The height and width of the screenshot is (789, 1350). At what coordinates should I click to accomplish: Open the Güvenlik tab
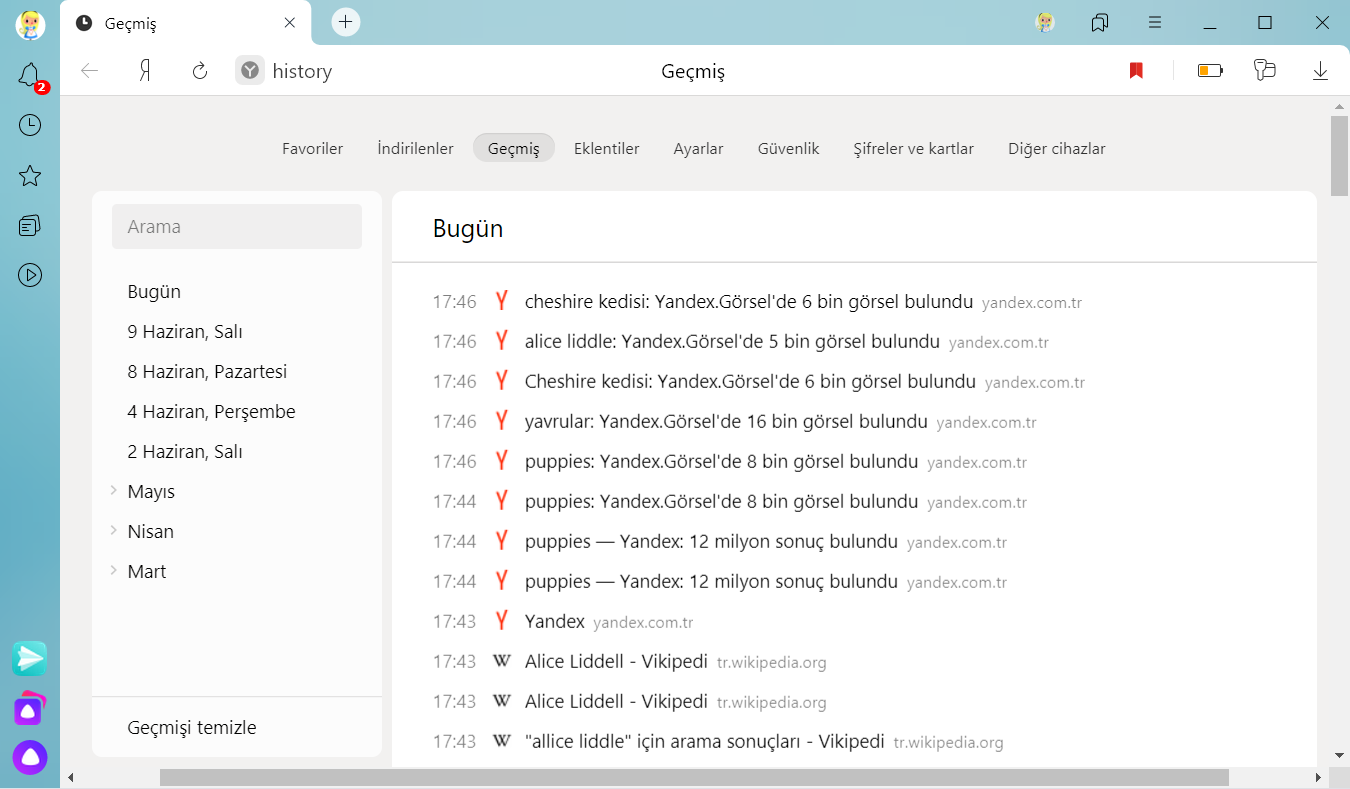(x=788, y=148)
